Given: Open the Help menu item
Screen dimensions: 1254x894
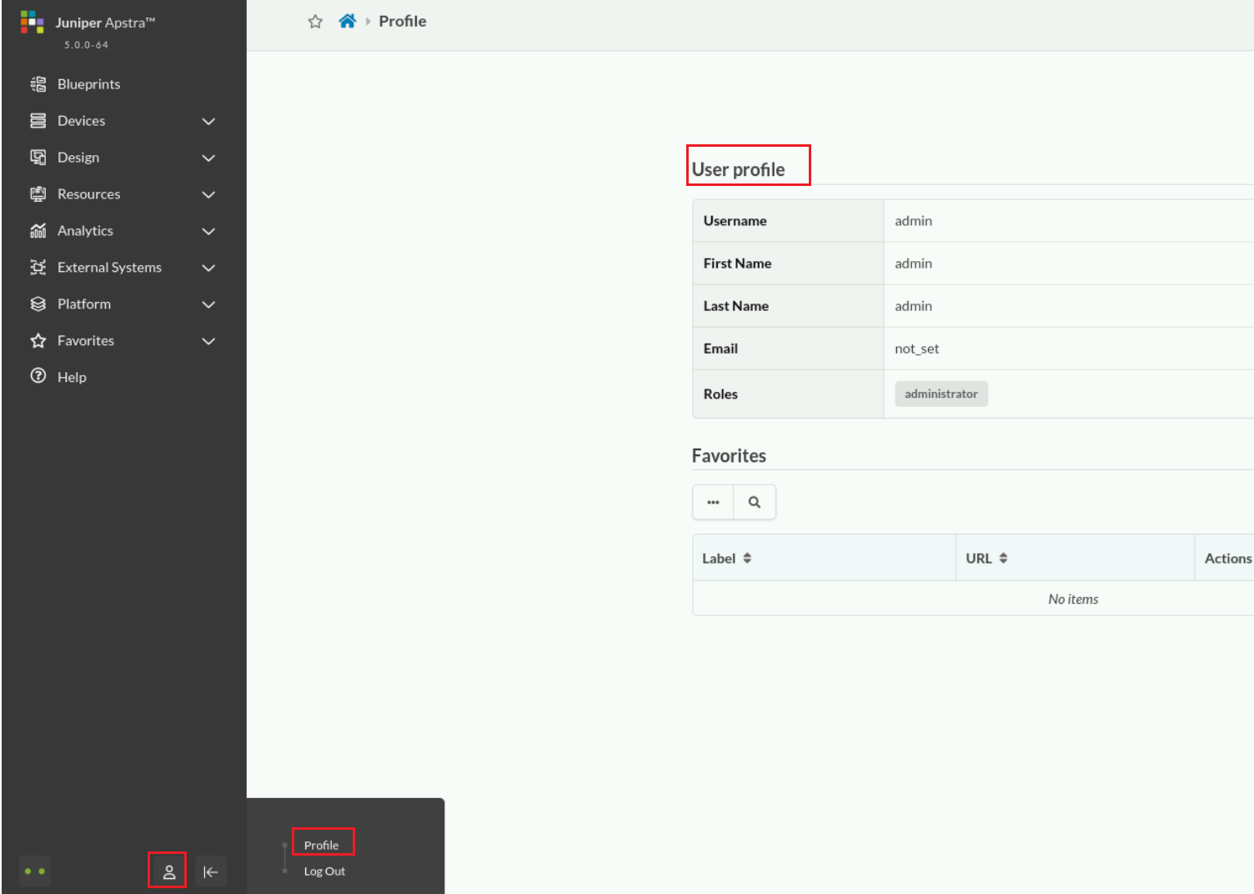Looking at the screenshot, I should click(x=72, y=377).
